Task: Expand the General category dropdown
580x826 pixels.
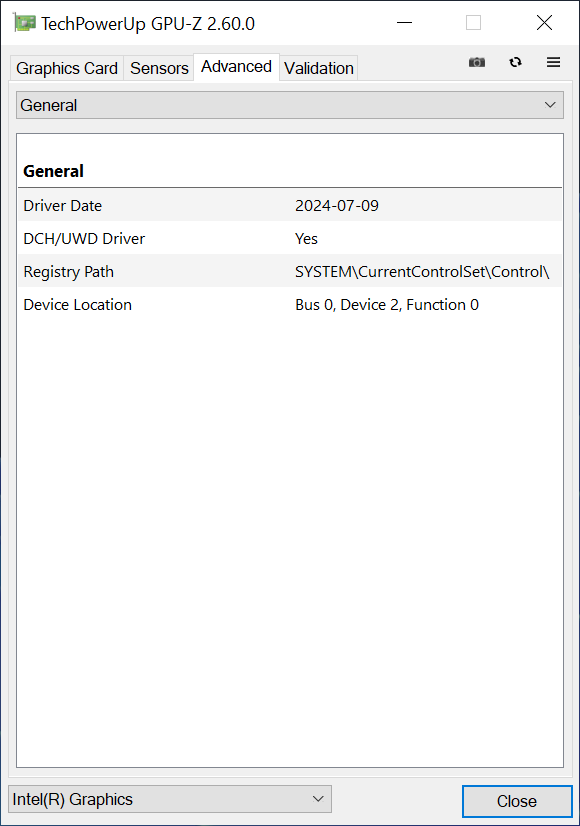Action: 290,105
